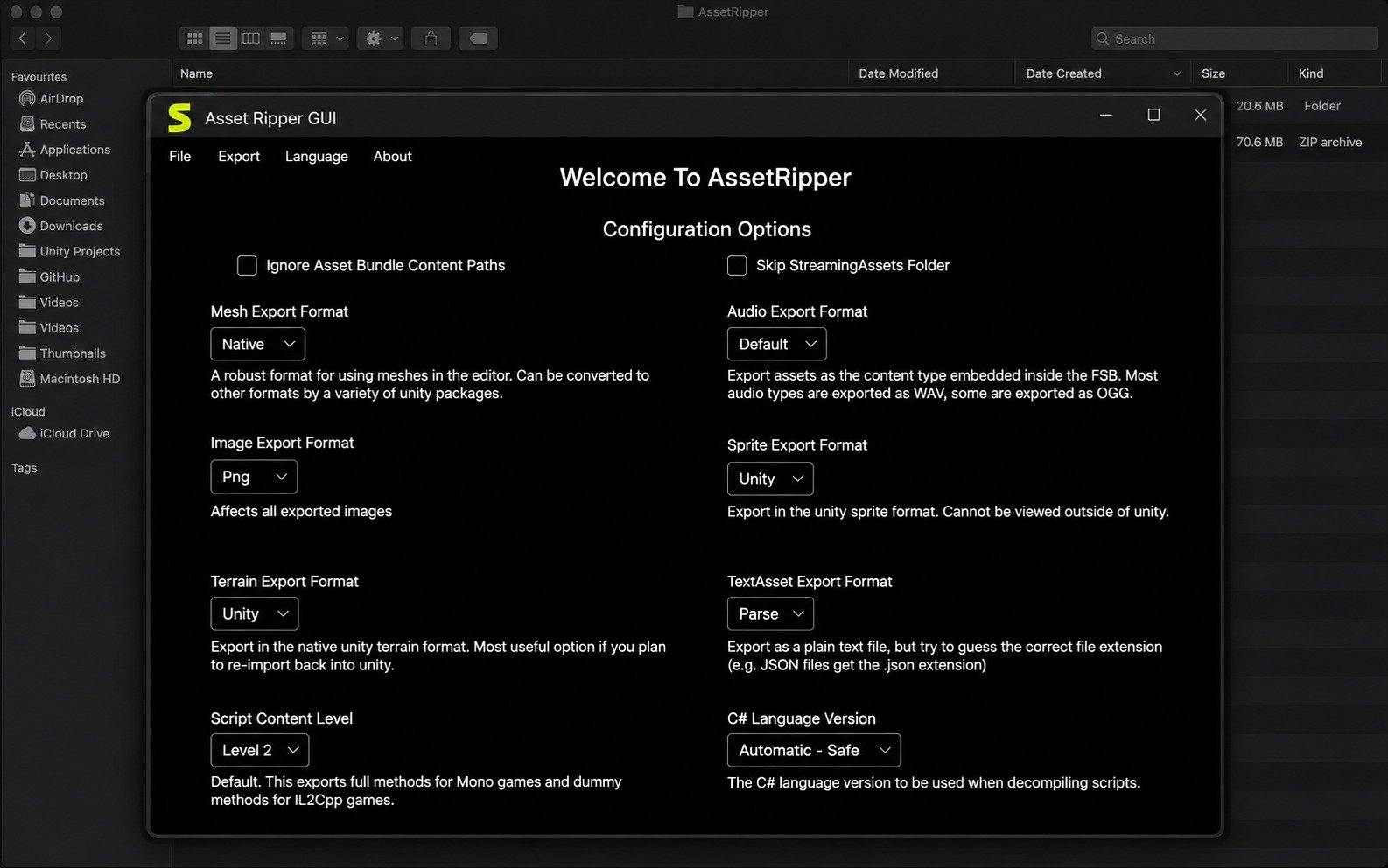This screenshot has width=1388, height=868.
Task: Open Mesh Export Format Native dropdown
Action: point(258,344)
